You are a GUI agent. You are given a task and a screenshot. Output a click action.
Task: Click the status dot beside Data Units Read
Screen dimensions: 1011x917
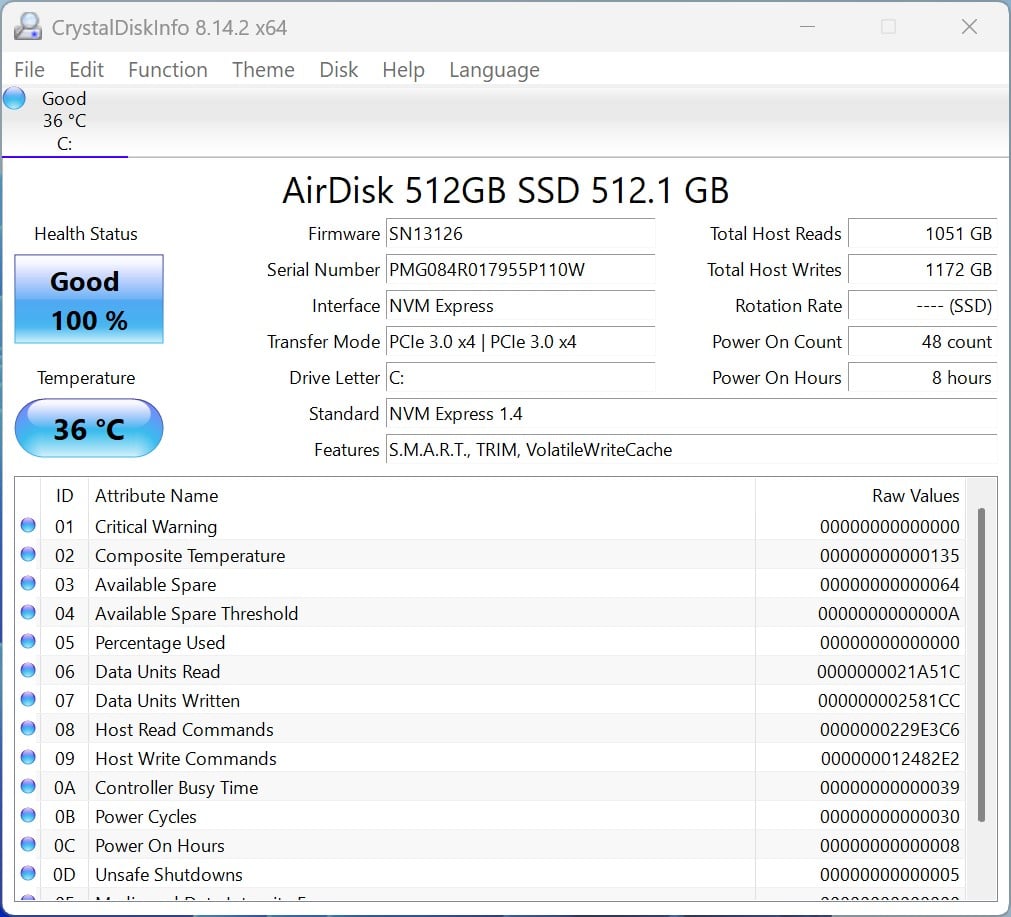(28, 670)
